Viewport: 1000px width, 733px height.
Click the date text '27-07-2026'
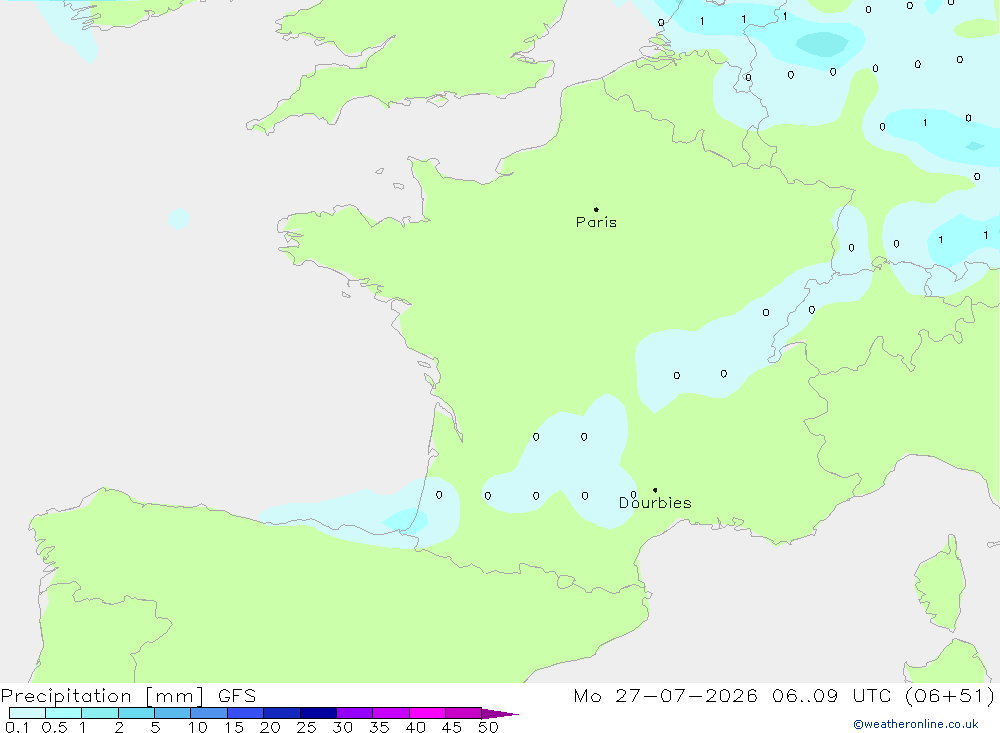tap(686, 696)
